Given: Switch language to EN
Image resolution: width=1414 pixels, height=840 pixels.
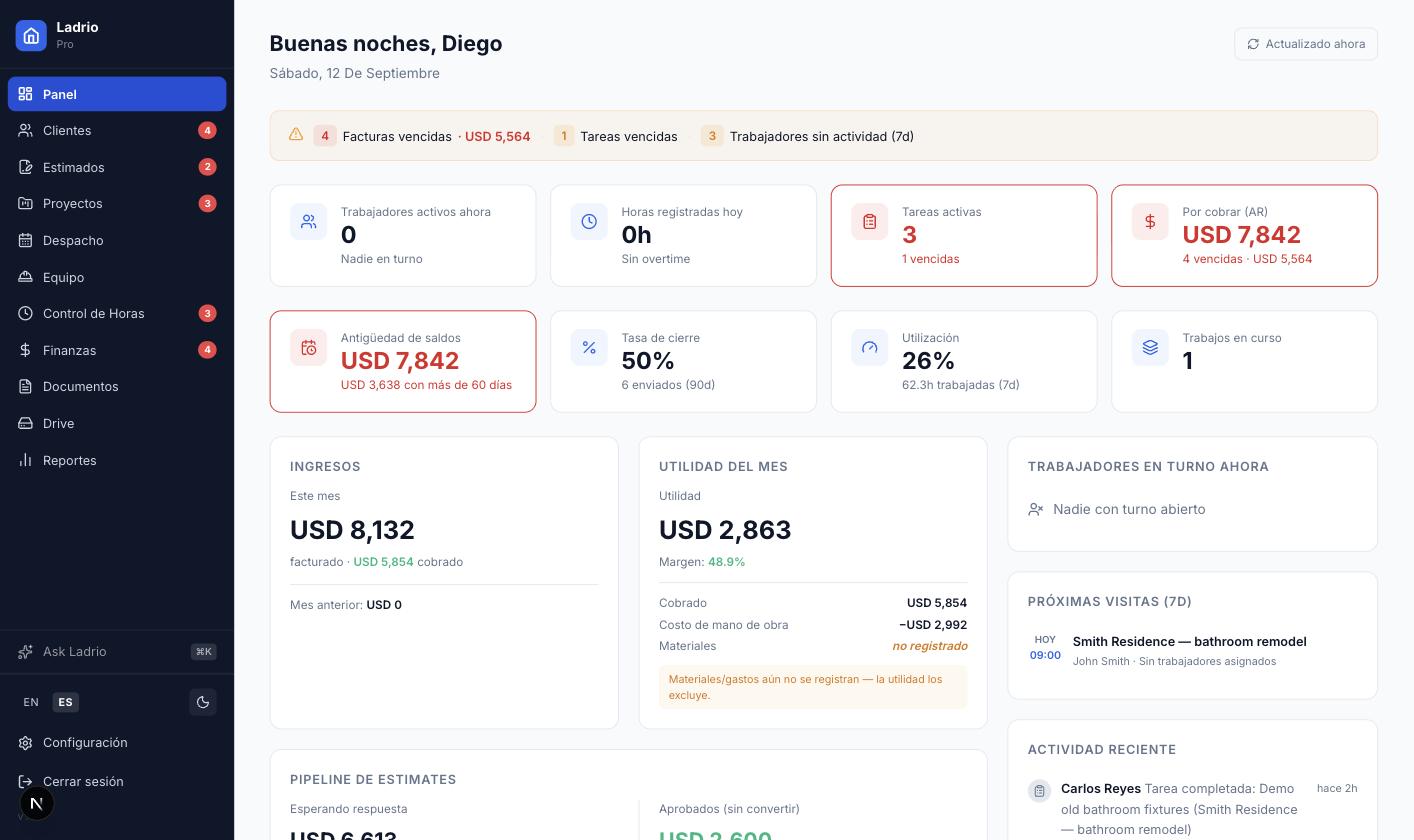Looking at the screenshot, I should click(x=31, y=702).
